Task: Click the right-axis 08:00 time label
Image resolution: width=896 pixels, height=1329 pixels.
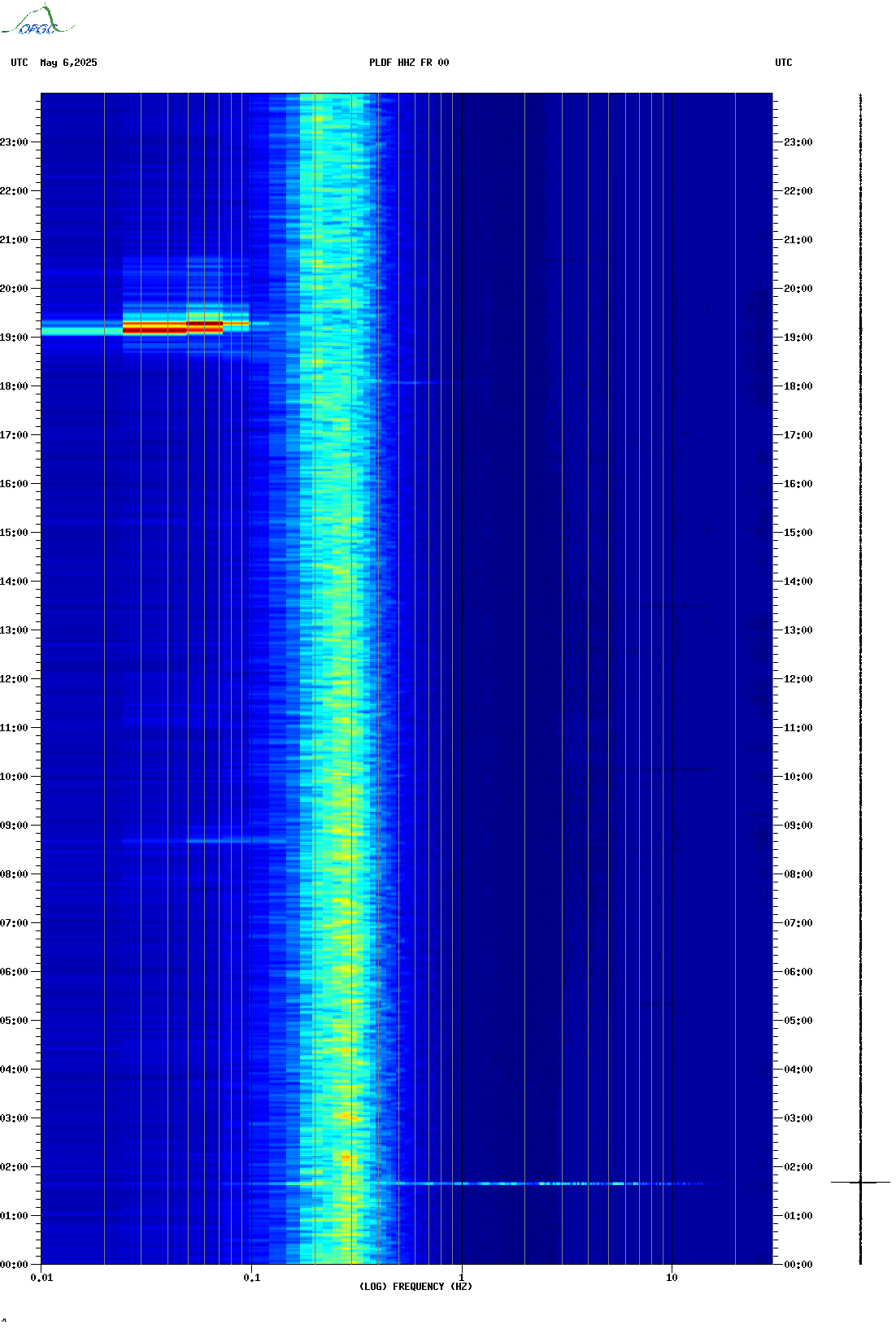Action: pyautogui.click(x=798, y=874)
